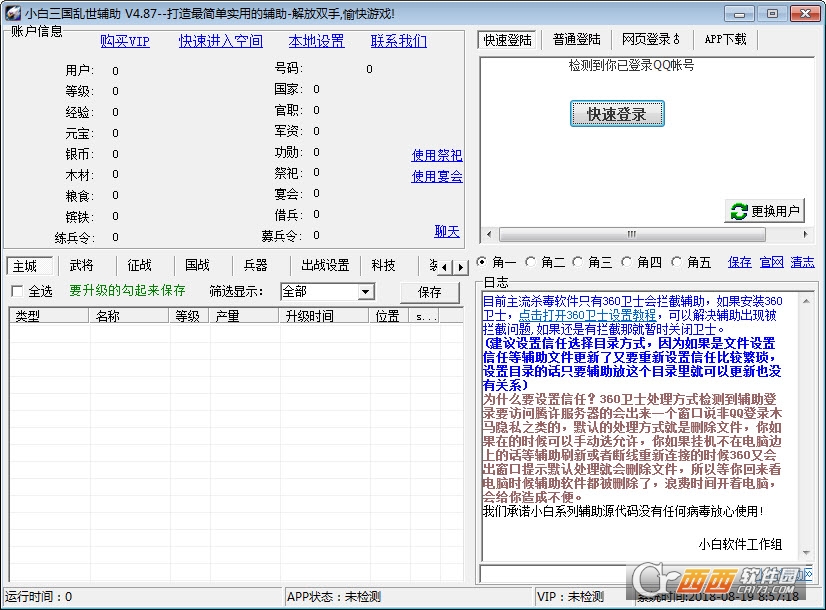Sort by the 等级 column header
This screenshot has width=826, height=610.
point(189,316)
